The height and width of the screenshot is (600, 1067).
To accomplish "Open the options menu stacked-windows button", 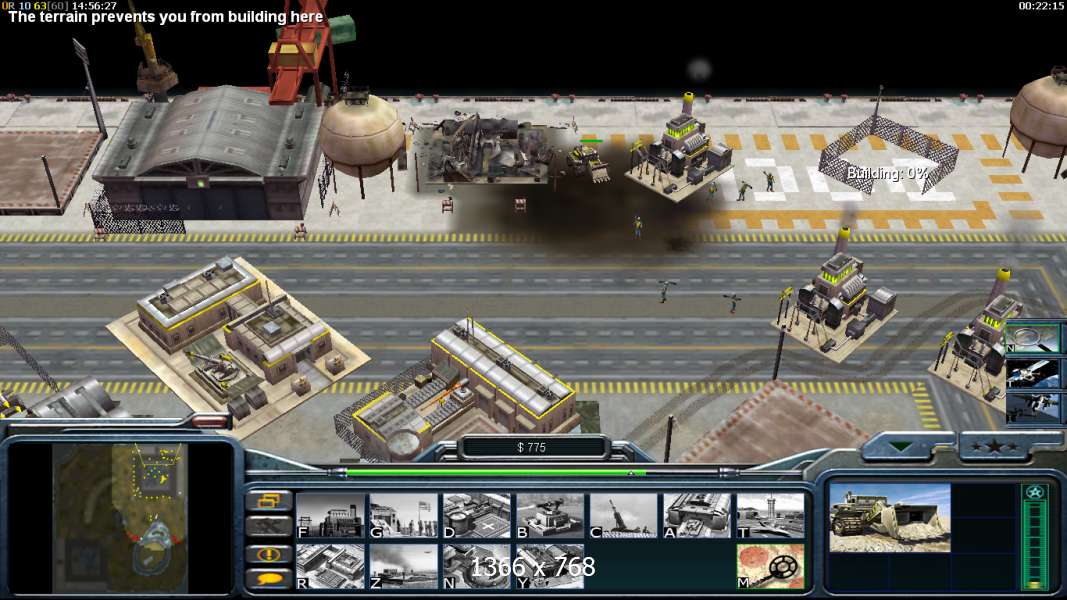I will pyautogui.click(x=269, y=501).
